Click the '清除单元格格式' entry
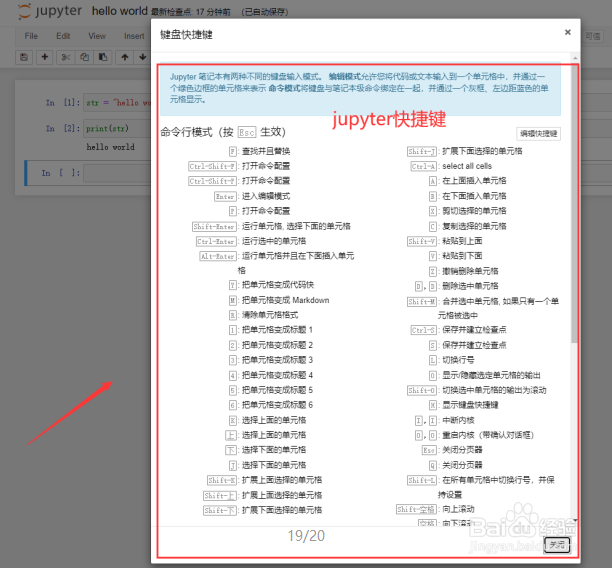Image resolution: width=612 pixels, height=568 pixels. click(264, 315)
